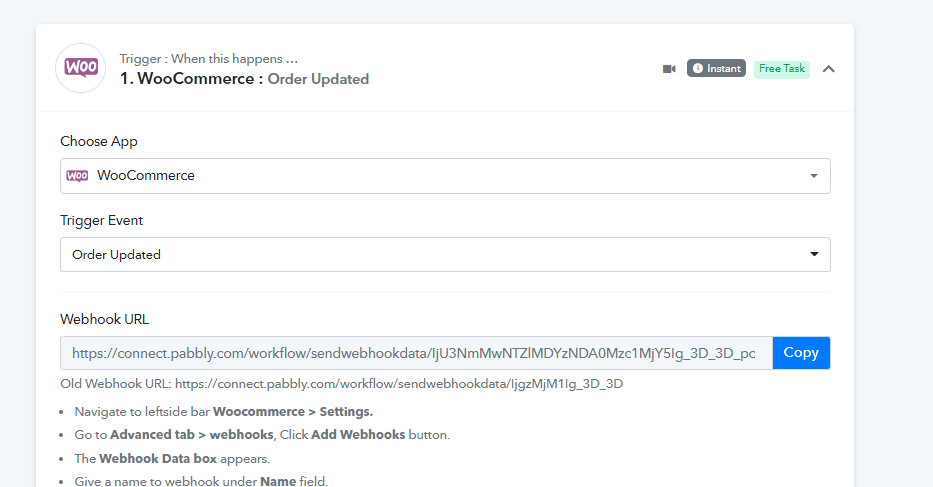
Task: Open the Trigger Event Order Updated dropdown
Action: point(445,254)
